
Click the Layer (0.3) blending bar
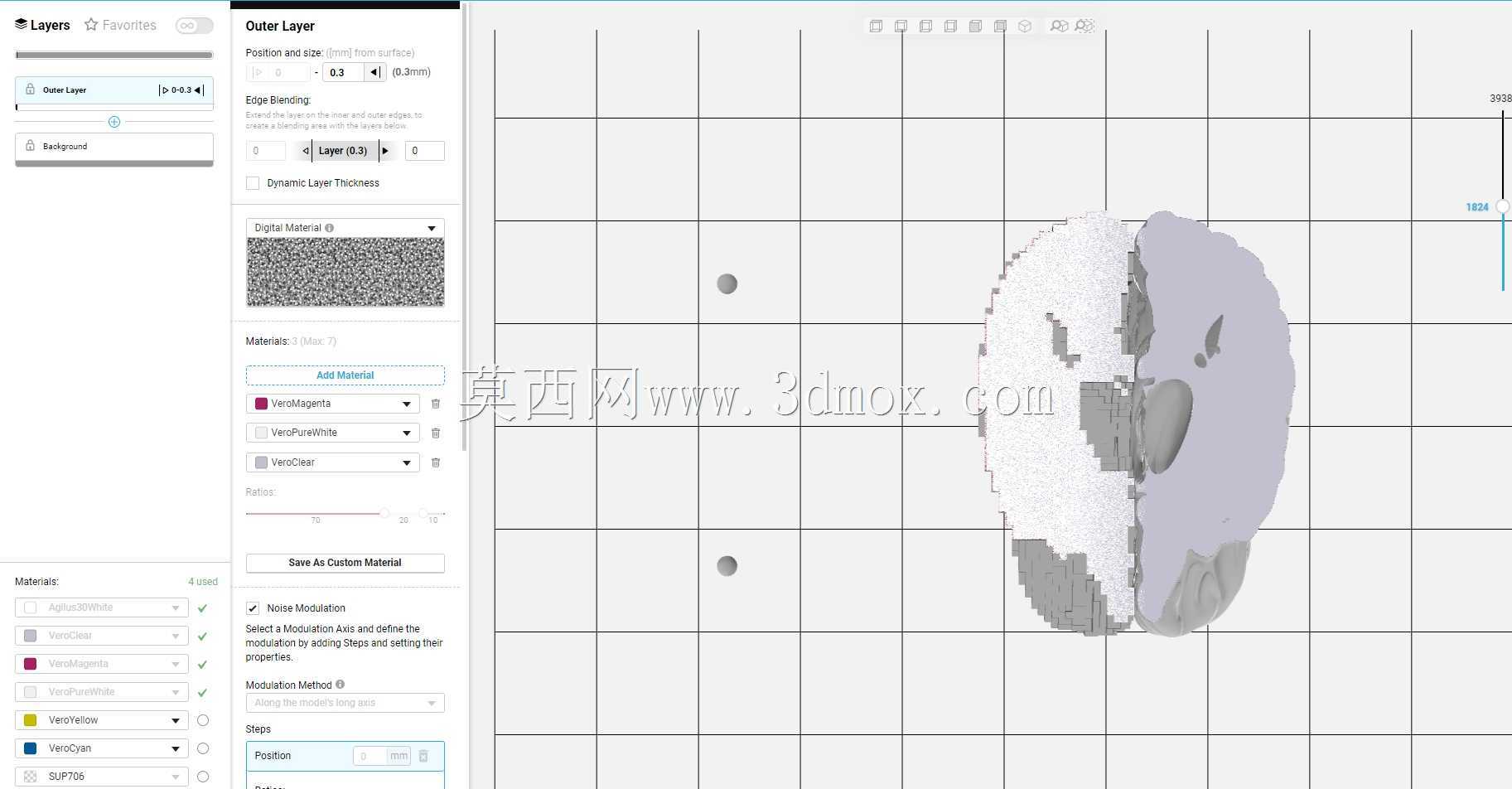click(343, 151)
